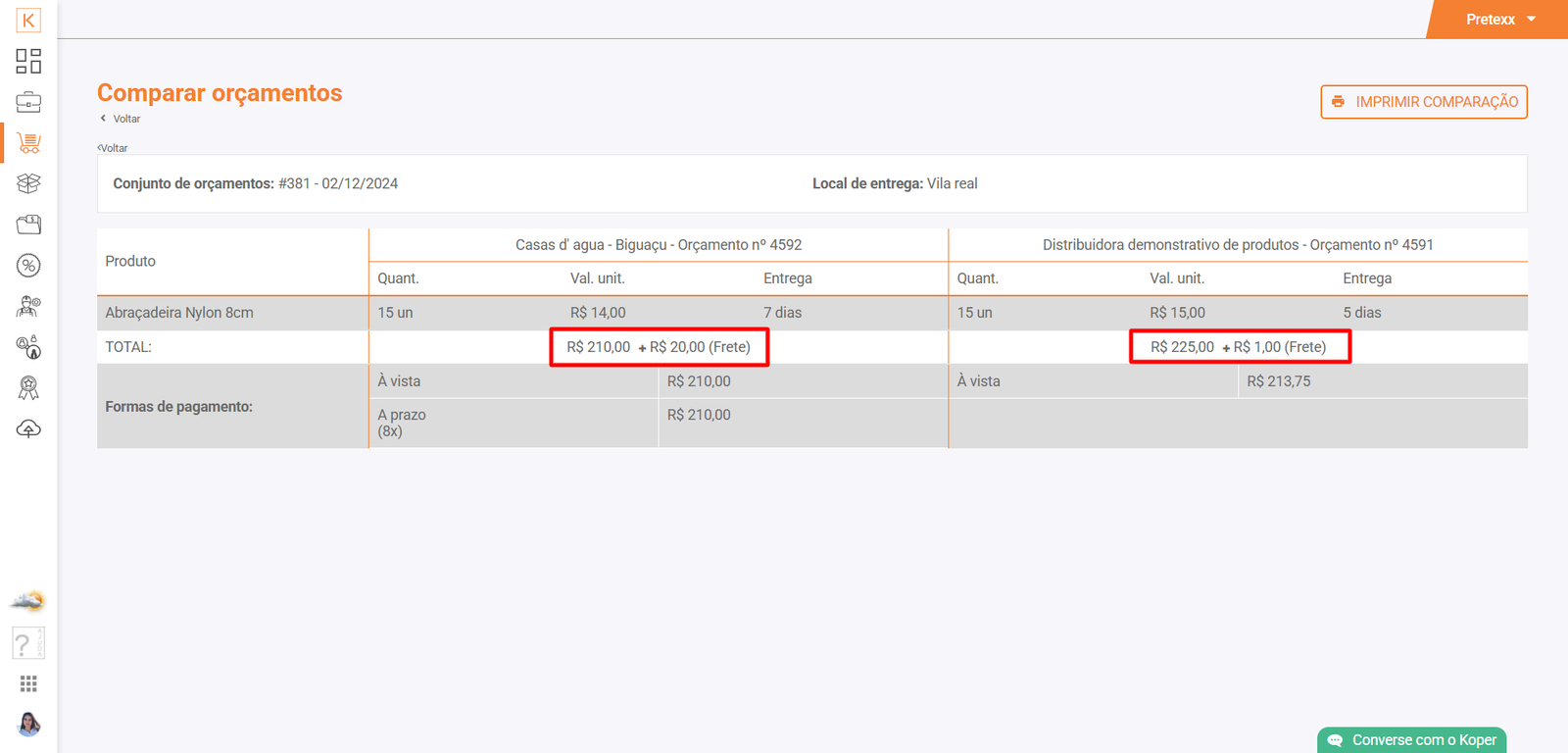Image resolution: width=1568 pixels, height=753 pixels.
Task: Click the briefcase icon in sidebar
Action: click(28, 102)
